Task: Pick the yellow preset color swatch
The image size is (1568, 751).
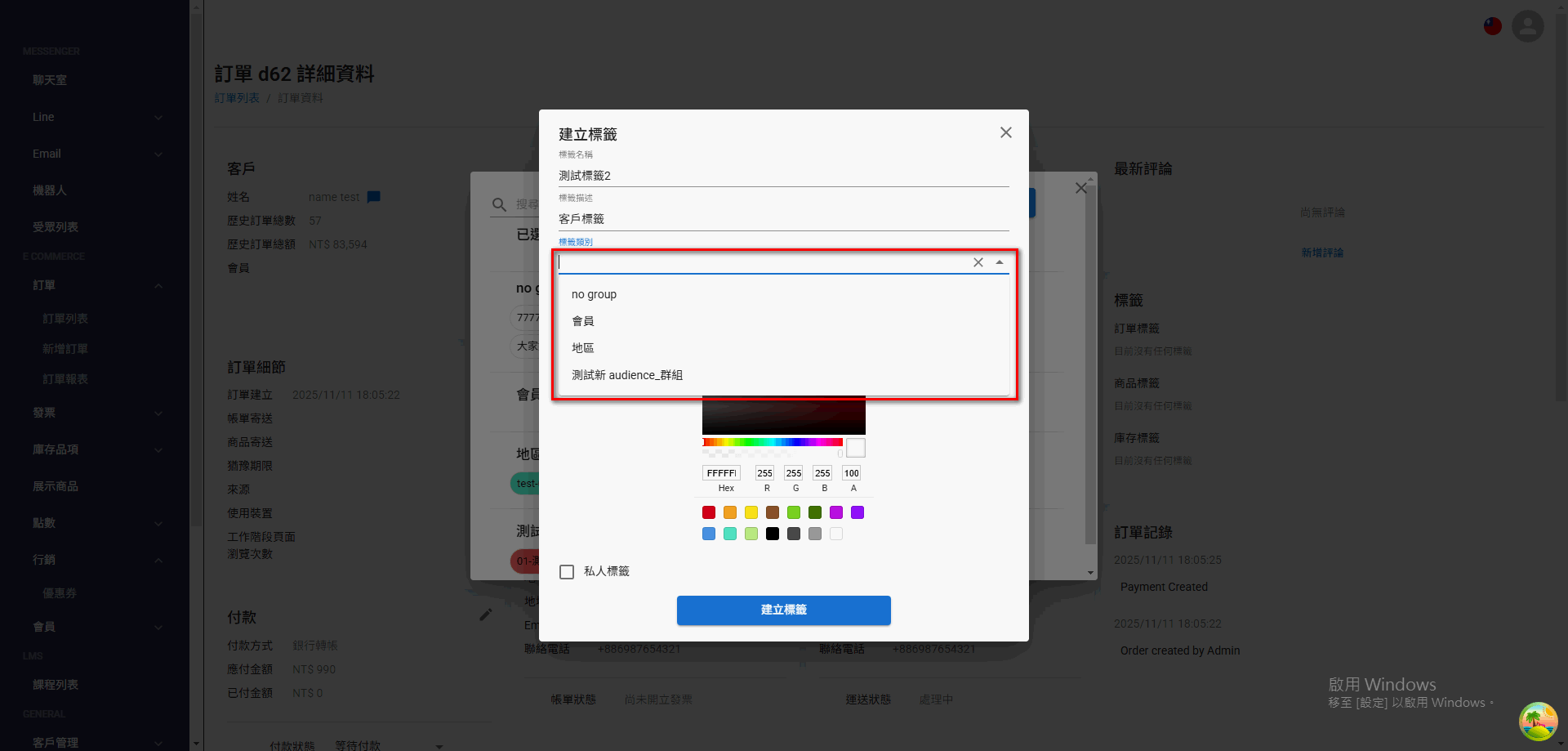Action: tap(751, 512)
